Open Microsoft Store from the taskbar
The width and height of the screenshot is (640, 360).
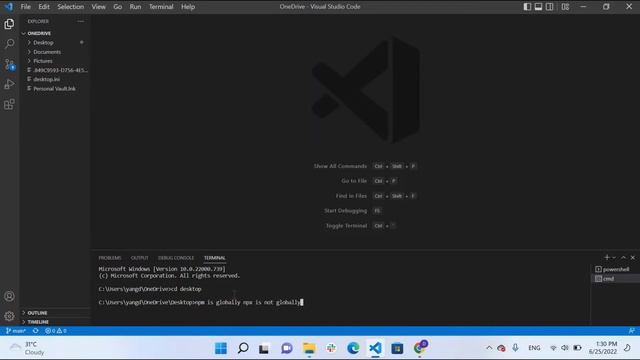tap(397, 348)
